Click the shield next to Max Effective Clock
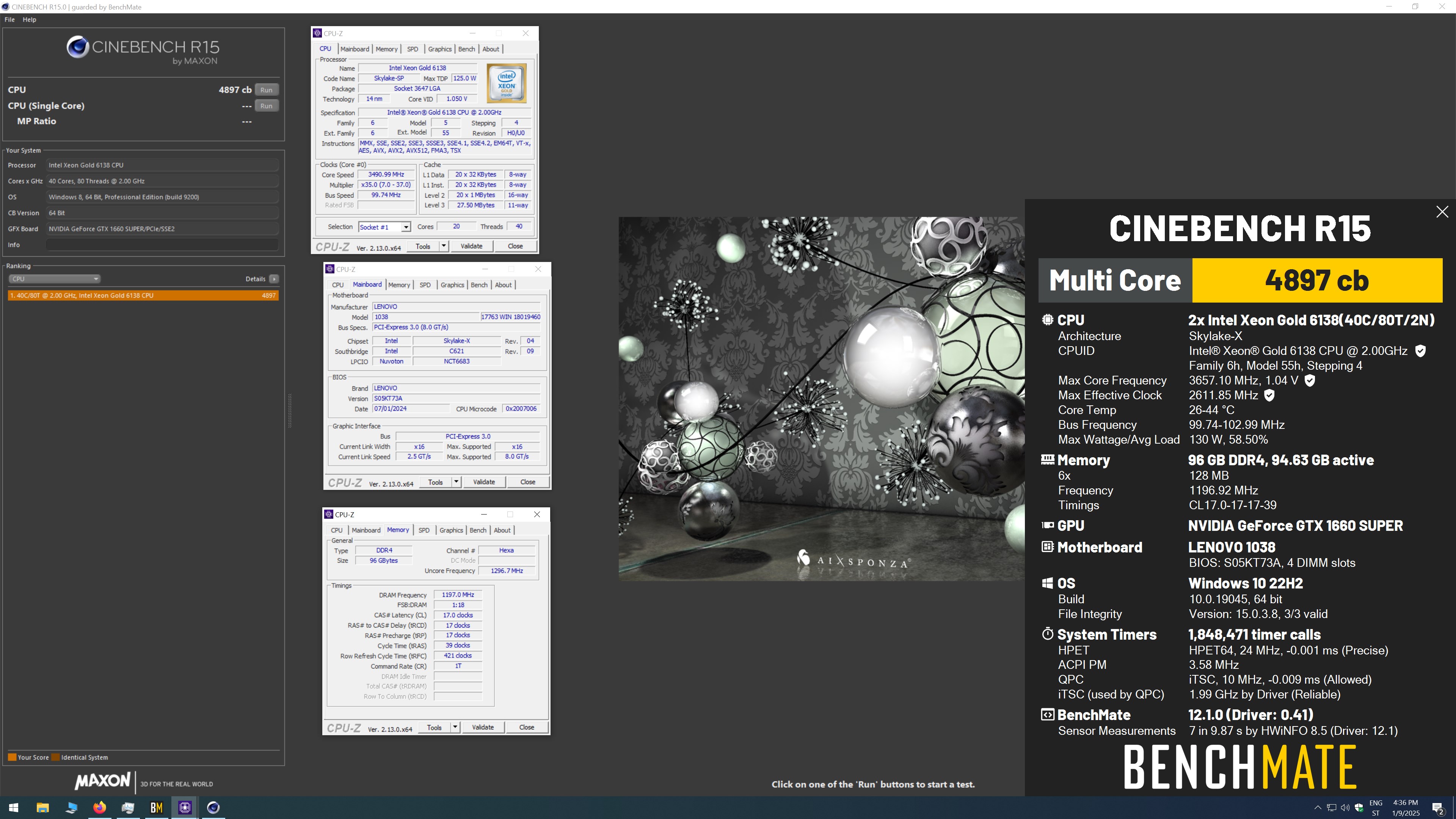The width and height of the screenshot is (1456, 819). [x=1269, y=395]
